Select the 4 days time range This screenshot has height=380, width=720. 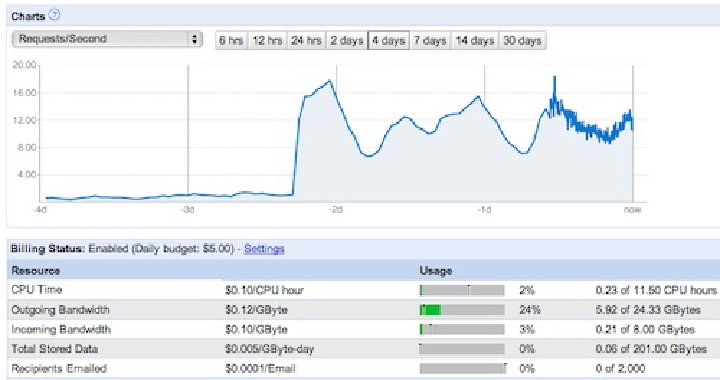point(388,40)
